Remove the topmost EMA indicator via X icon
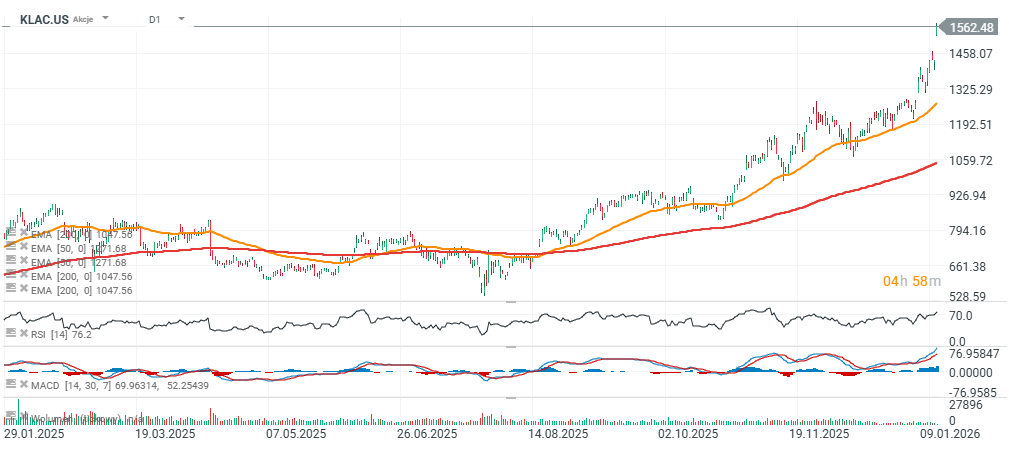 [23, 232]
